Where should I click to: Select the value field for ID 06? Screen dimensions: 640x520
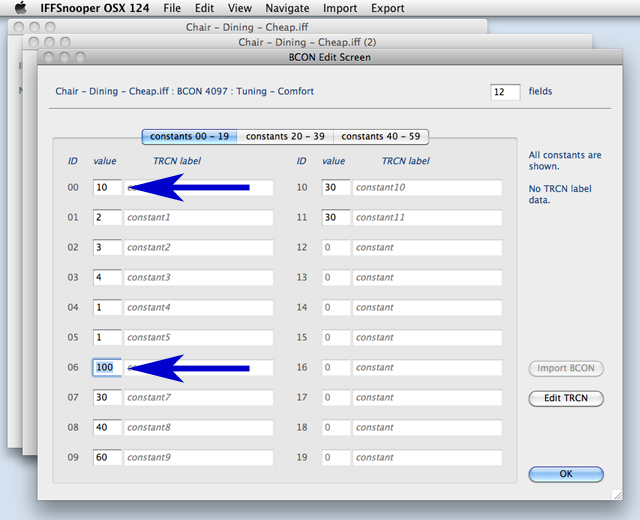pos(106,367)
